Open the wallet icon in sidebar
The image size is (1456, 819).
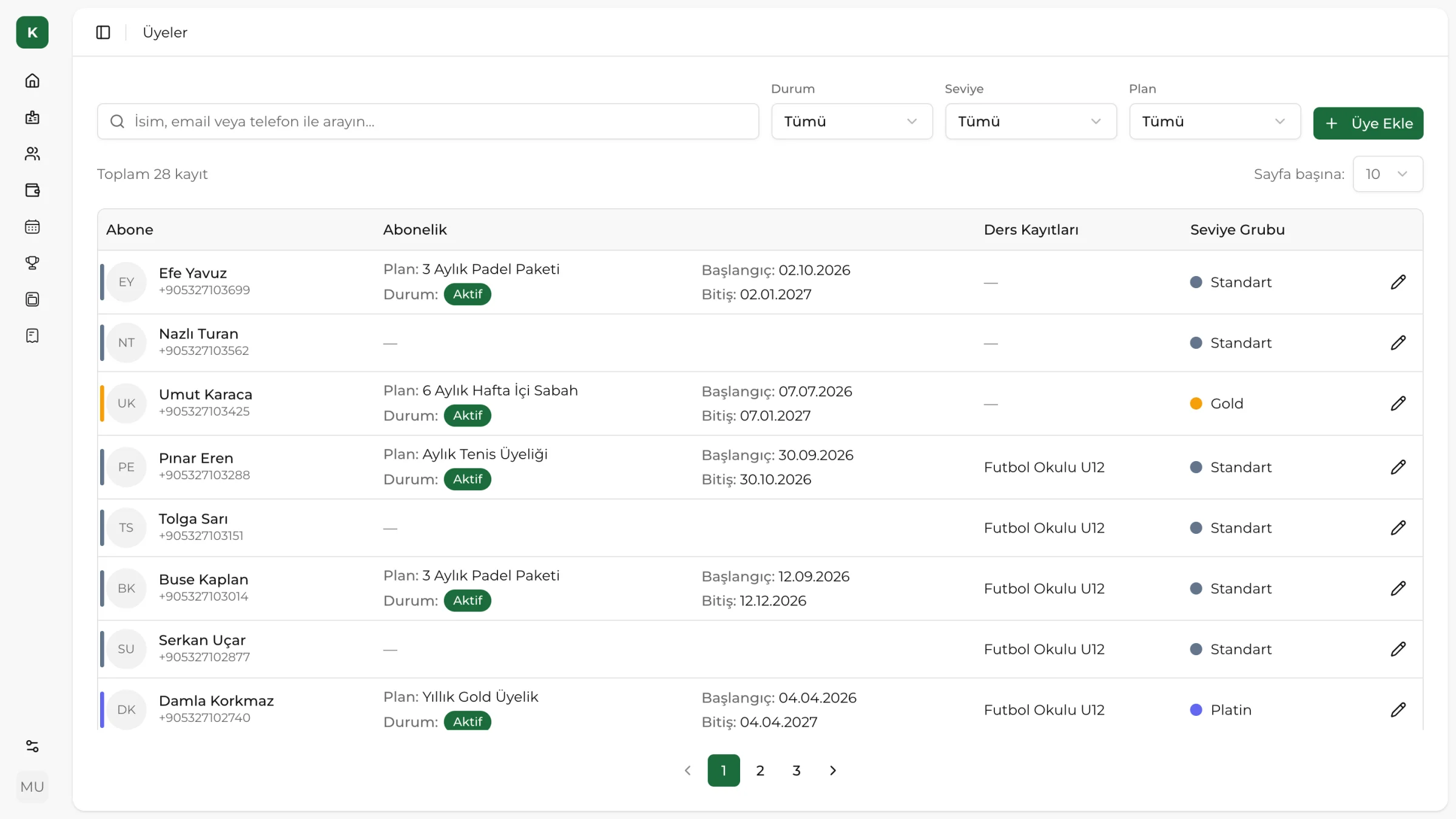coord(32,190)
